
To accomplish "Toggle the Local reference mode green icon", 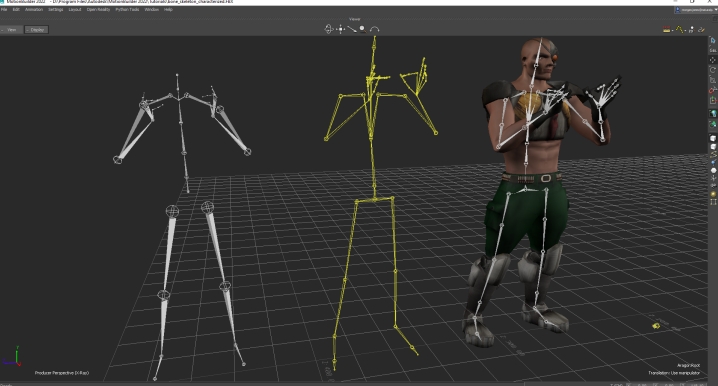I will click(x=713, y=124).
